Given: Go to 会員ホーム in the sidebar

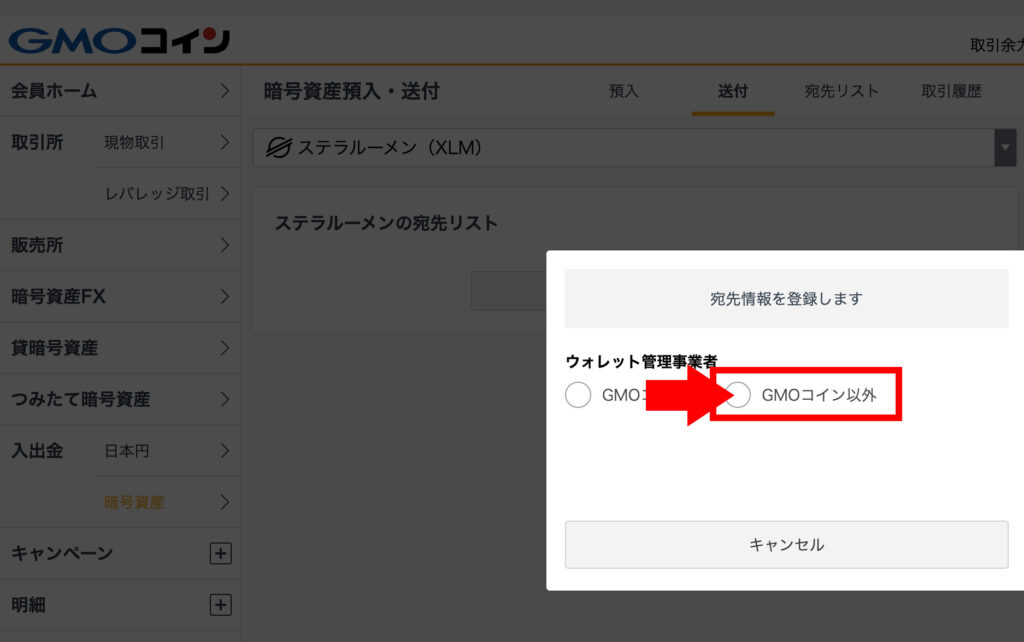Looking at the screenshot, I should [54, 91].
